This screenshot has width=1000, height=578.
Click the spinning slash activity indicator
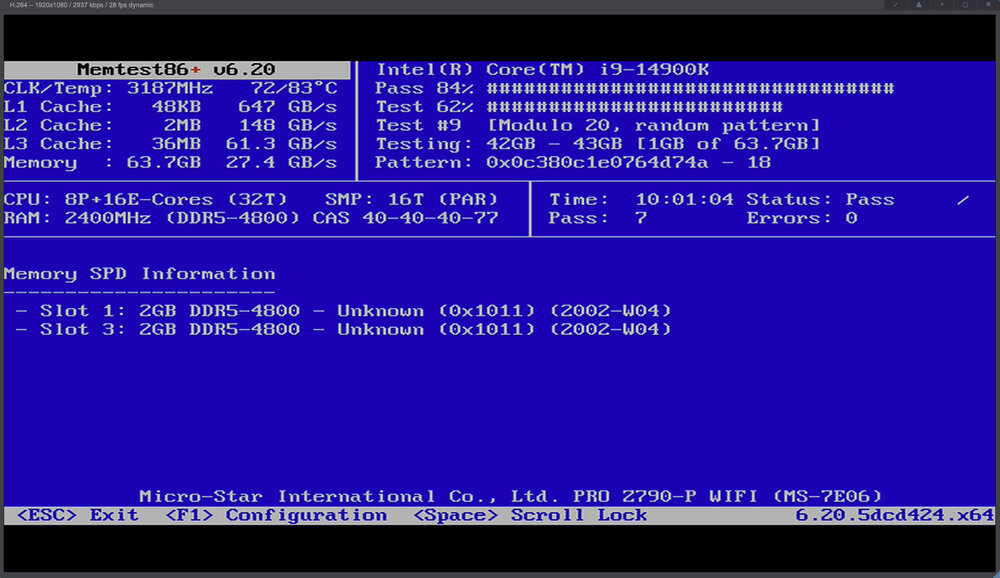963,200
